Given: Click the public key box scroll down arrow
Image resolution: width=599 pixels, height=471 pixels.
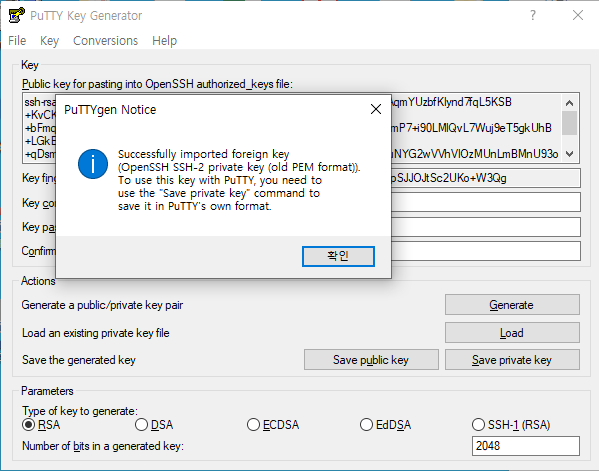Looking at the screenshot, I should tap(570, 154).
